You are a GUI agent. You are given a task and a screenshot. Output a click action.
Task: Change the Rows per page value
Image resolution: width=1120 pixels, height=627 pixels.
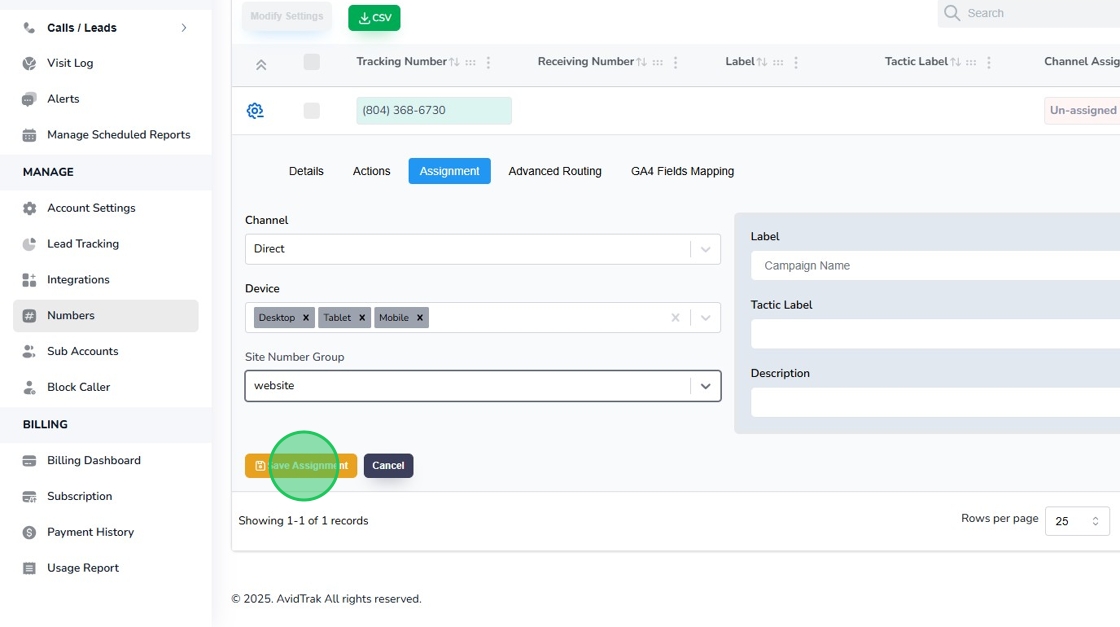coord(1077,521)
